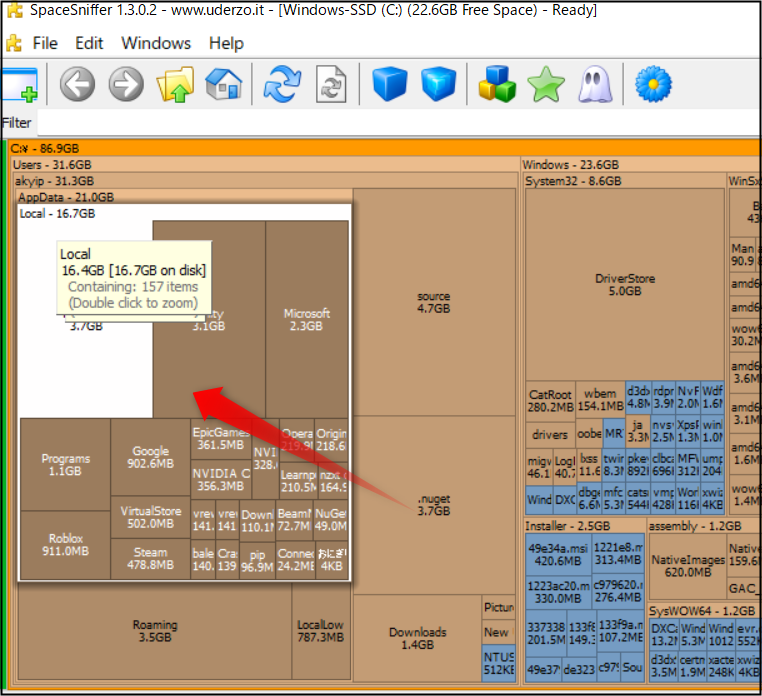762x696 pixels.
Task: Open the Windows menu
Action: pos(156,43)
